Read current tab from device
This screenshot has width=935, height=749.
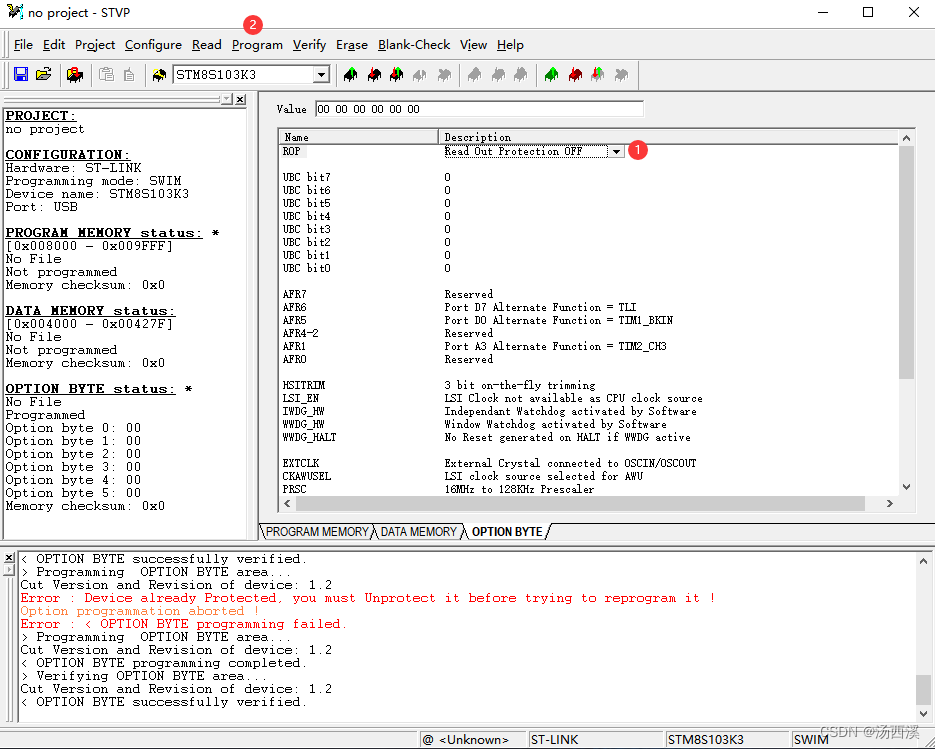(349, 74)
